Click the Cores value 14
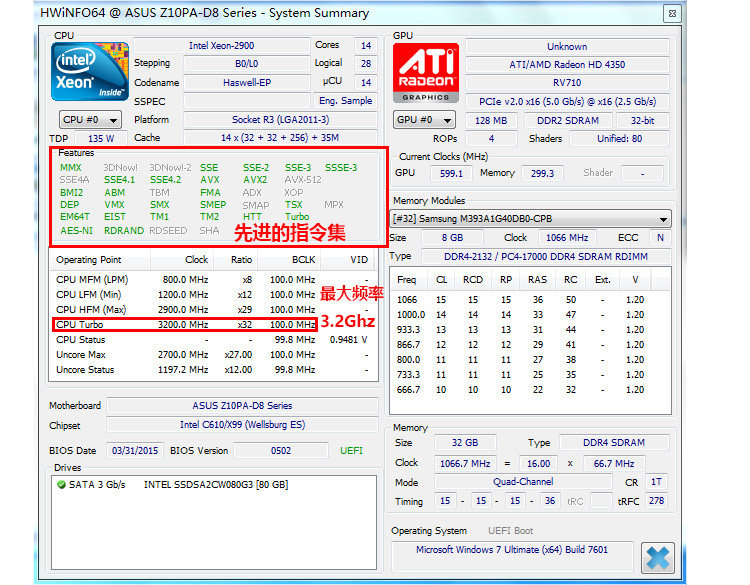This screenshot has height=585, width=750. (x=366, y=45)
